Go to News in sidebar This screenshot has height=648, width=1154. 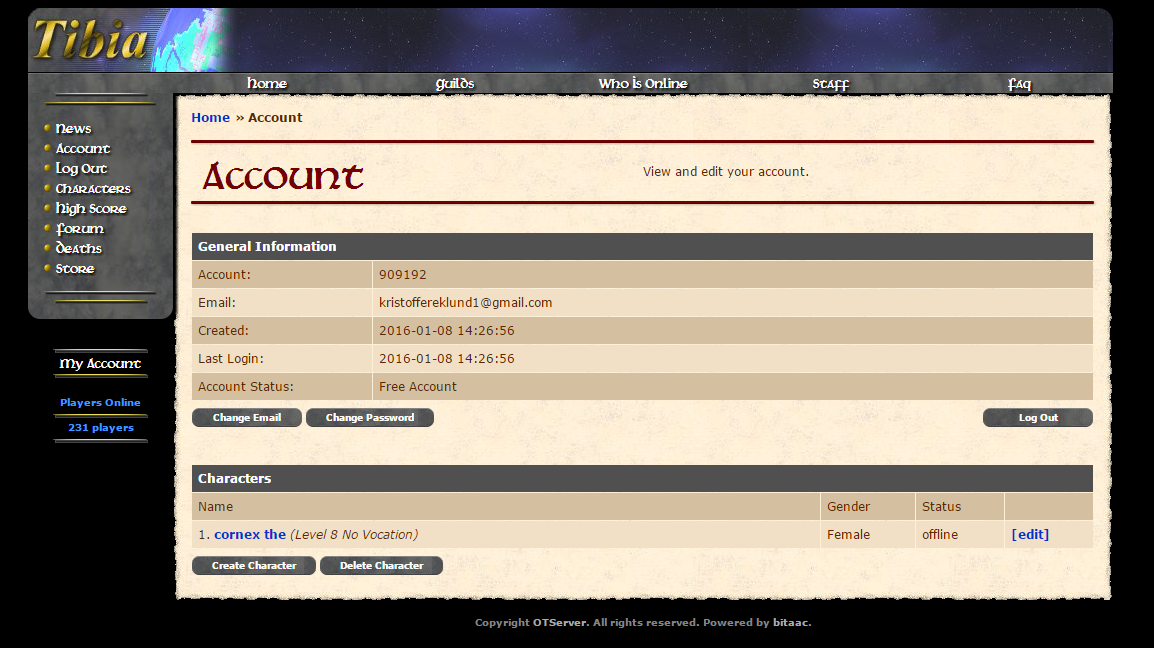point(73,128)
